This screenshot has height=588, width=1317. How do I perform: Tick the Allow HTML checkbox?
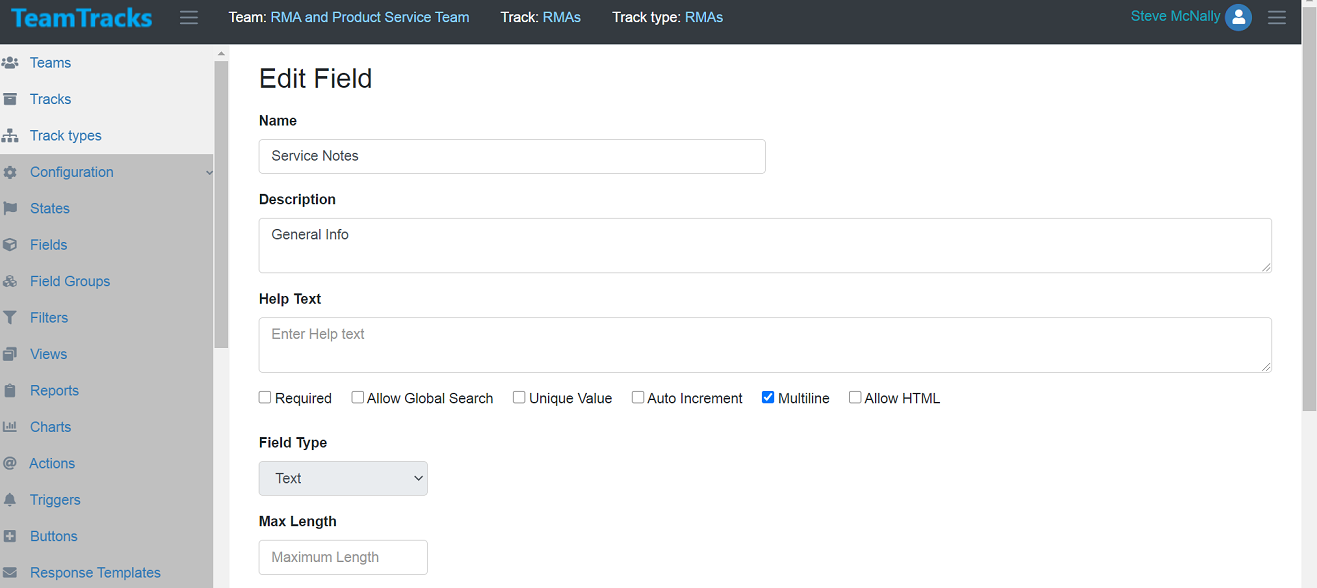tap(855, 397)
